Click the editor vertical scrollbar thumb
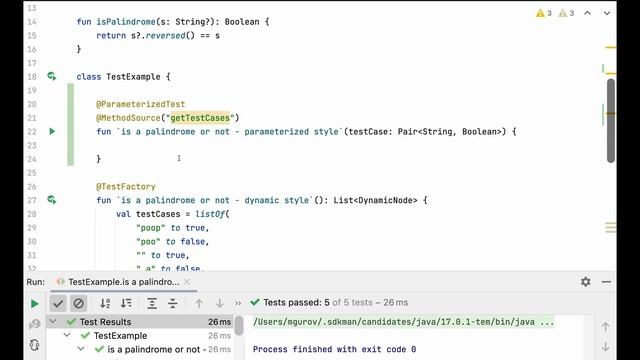This screenshot has width=640, height=360. pos(611,120)
